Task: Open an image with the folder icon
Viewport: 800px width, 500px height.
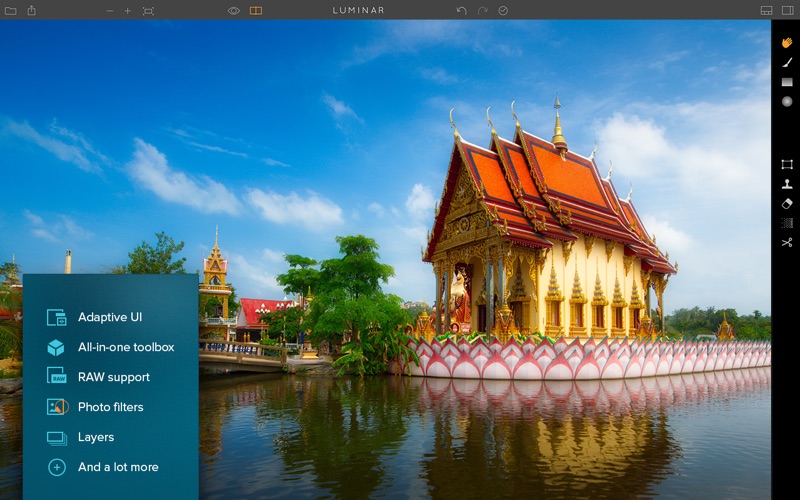Action: coord(10,11)
